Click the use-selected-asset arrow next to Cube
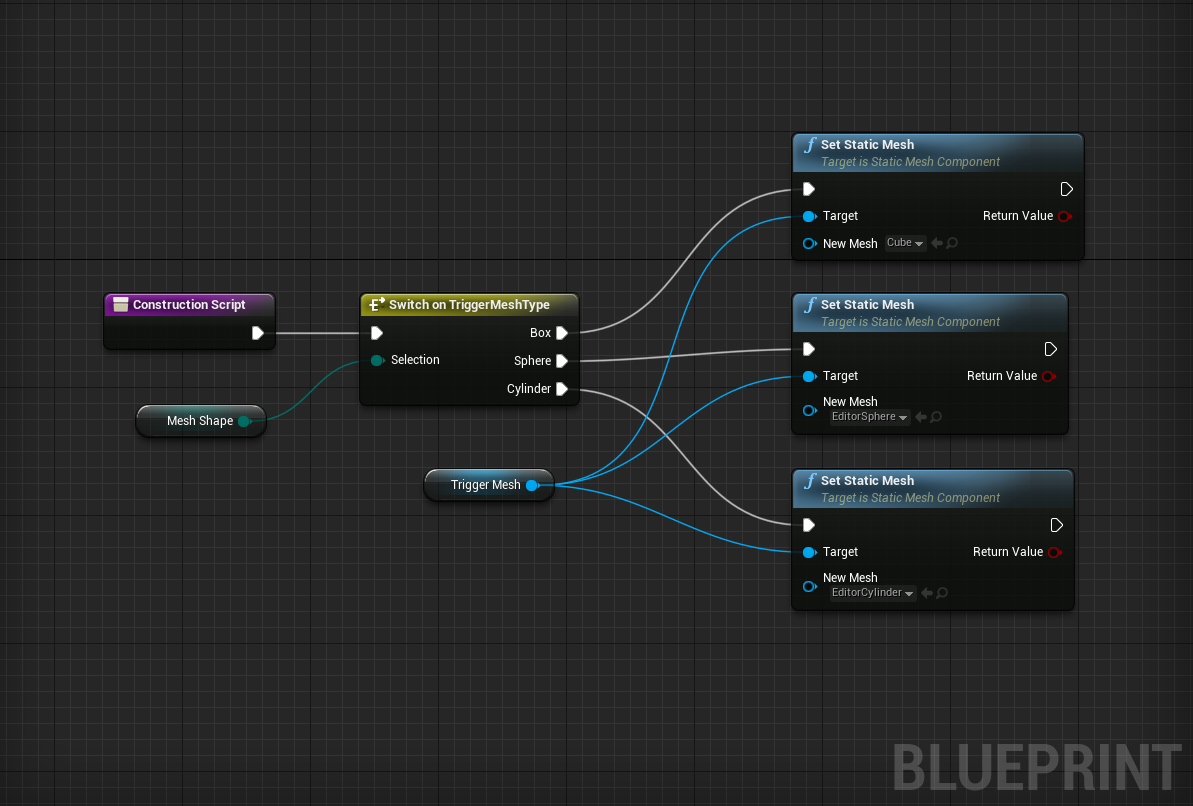 937,243
